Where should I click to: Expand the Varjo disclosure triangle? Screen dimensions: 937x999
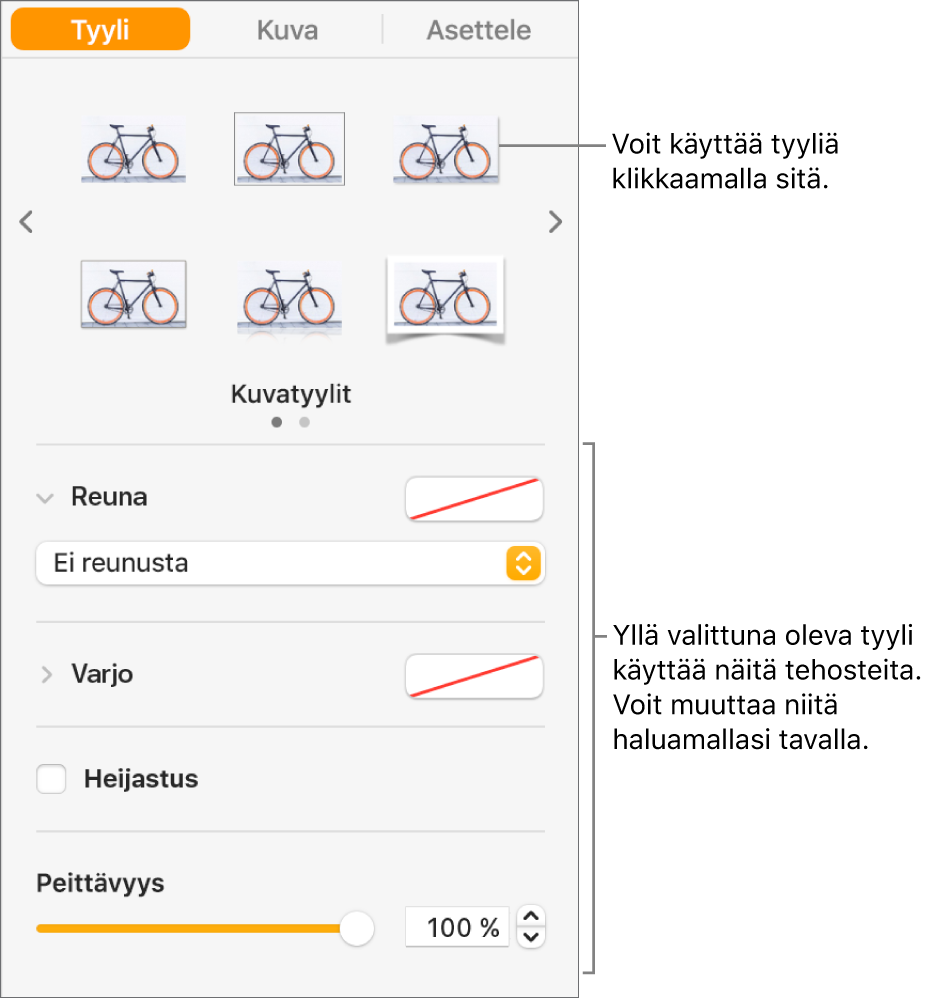coord(44,675)
